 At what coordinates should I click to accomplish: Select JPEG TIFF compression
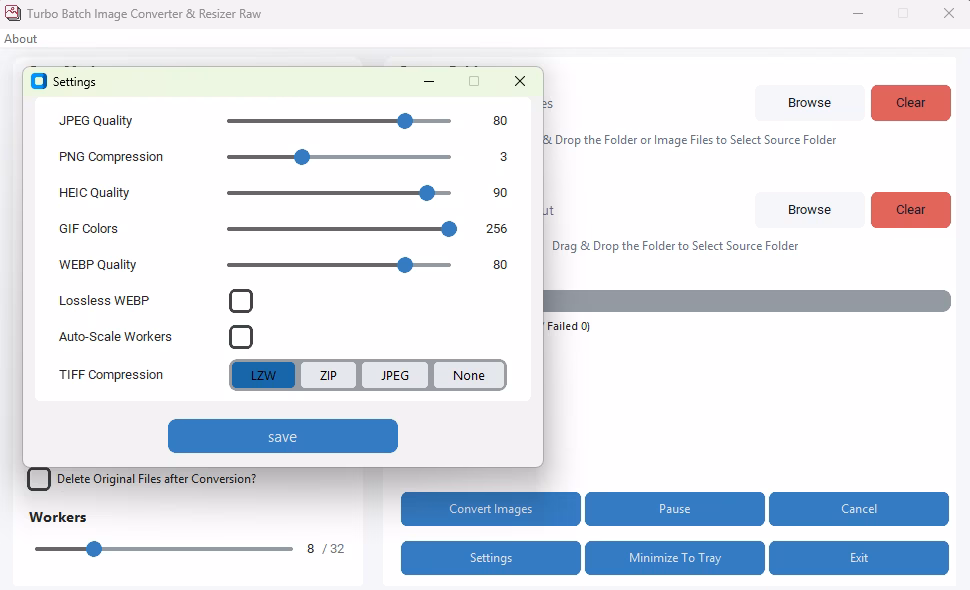tap(395, 375)
